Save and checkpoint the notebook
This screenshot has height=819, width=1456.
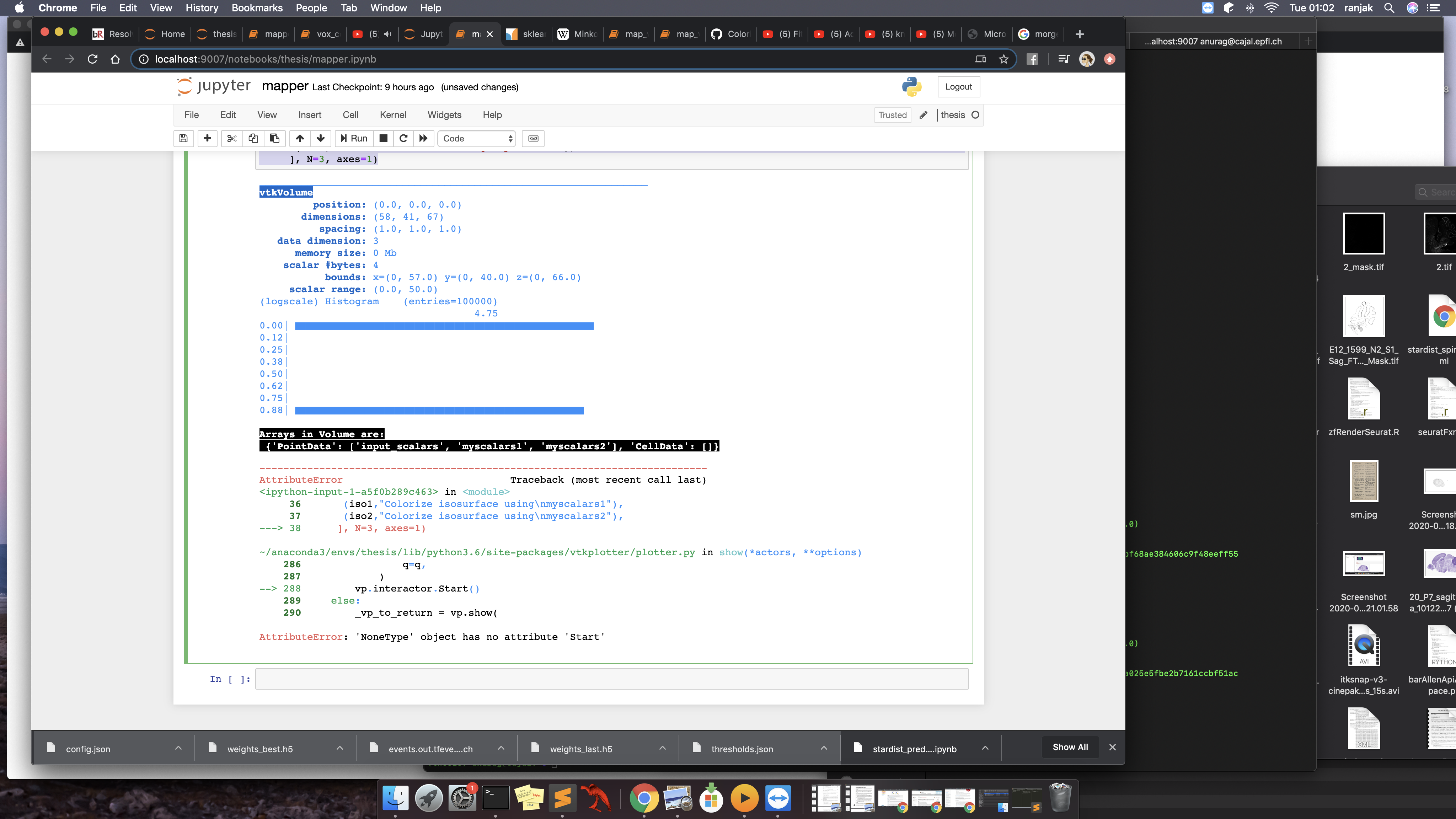184,139
